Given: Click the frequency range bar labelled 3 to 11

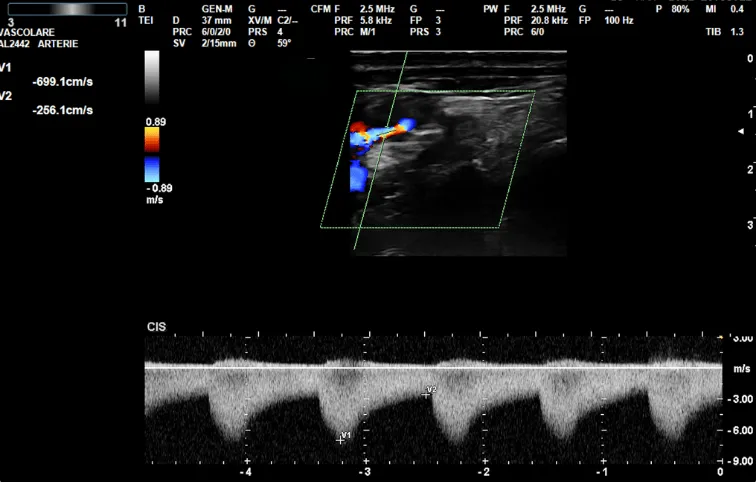Looking at the screenshot, I should pos(68,9).
